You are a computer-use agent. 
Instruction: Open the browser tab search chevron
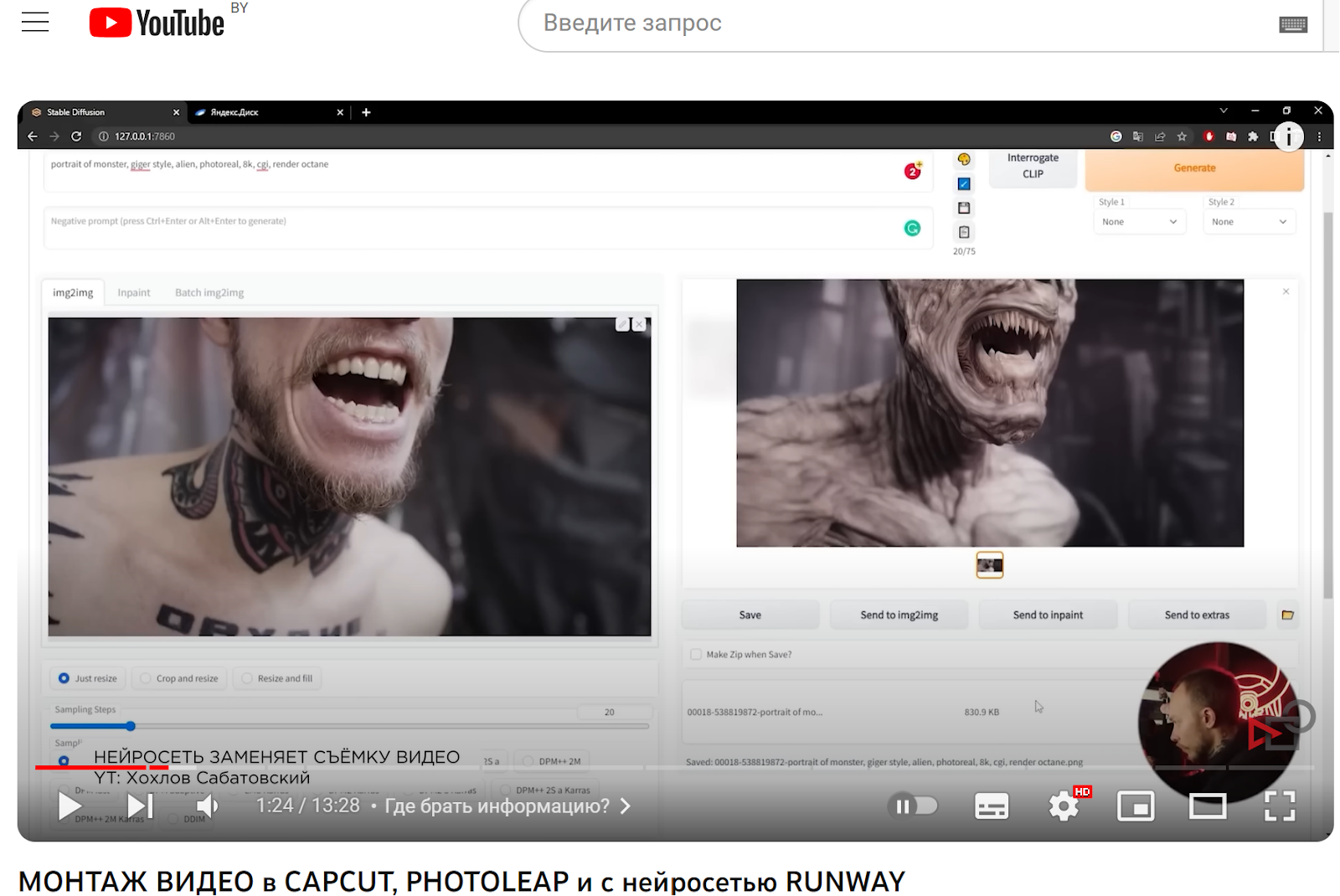[x=1224, y=111]
